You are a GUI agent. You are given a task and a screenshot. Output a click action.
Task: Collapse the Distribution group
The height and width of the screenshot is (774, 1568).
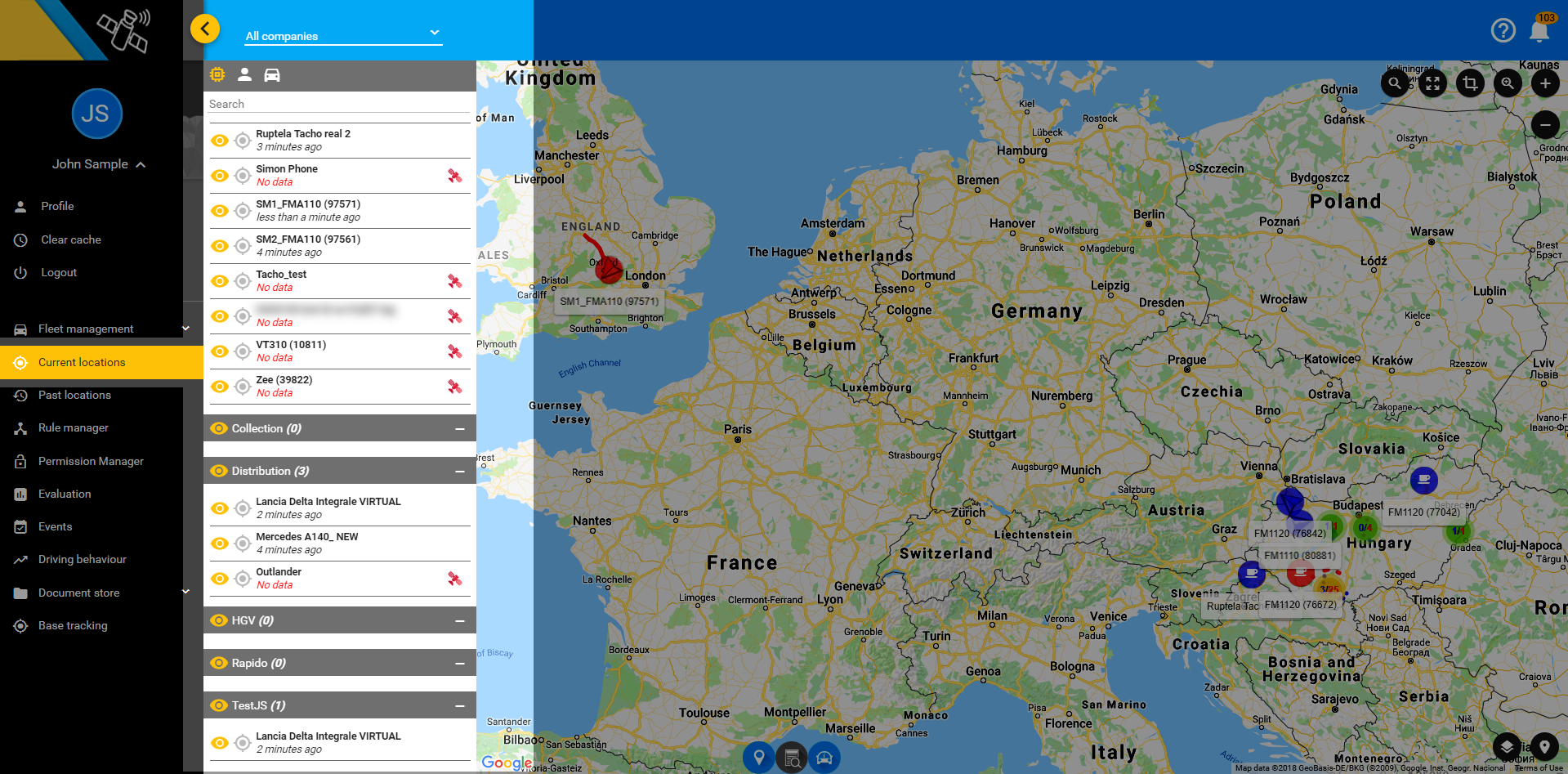(460, 472)
